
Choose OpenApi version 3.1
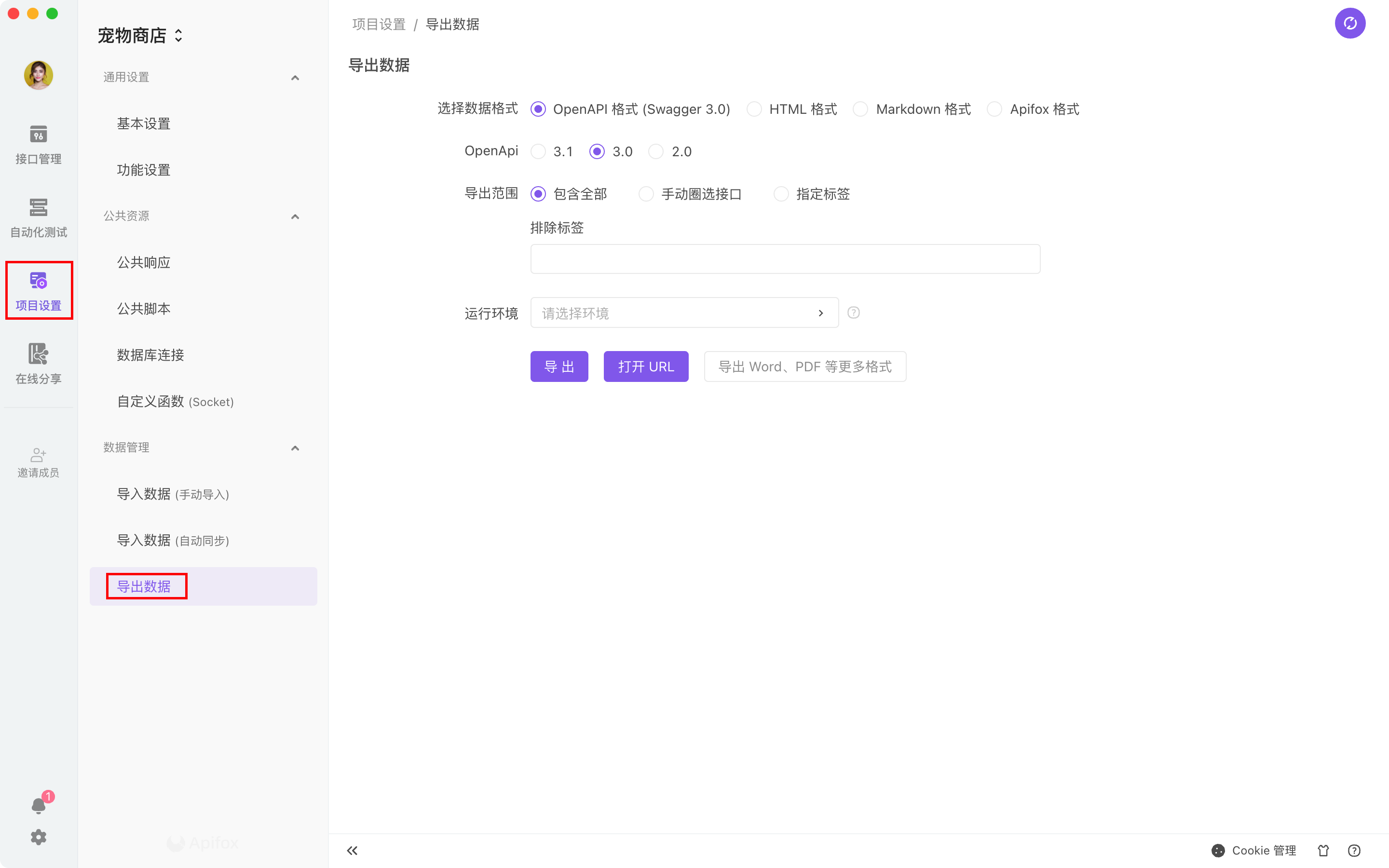538,151
